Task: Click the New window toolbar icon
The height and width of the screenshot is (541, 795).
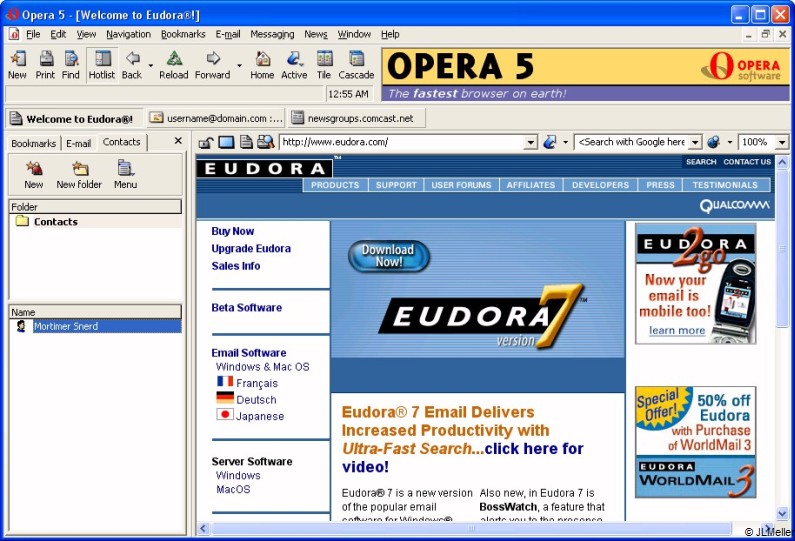Action: click(x=17, y=65)
